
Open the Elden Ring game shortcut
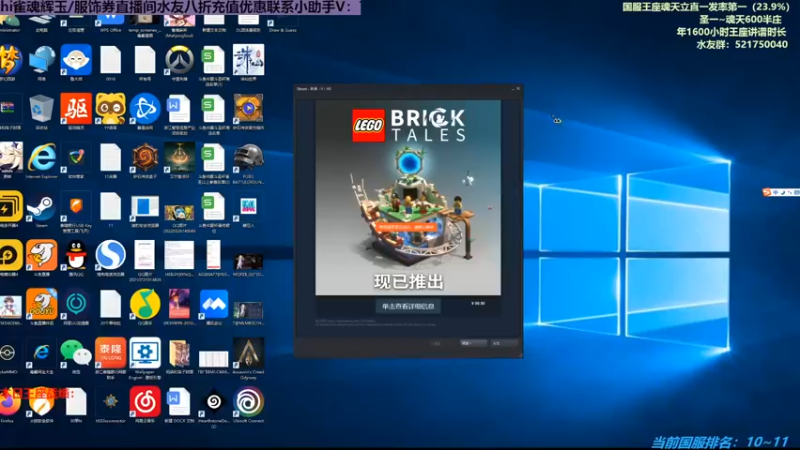pos(179,157)
